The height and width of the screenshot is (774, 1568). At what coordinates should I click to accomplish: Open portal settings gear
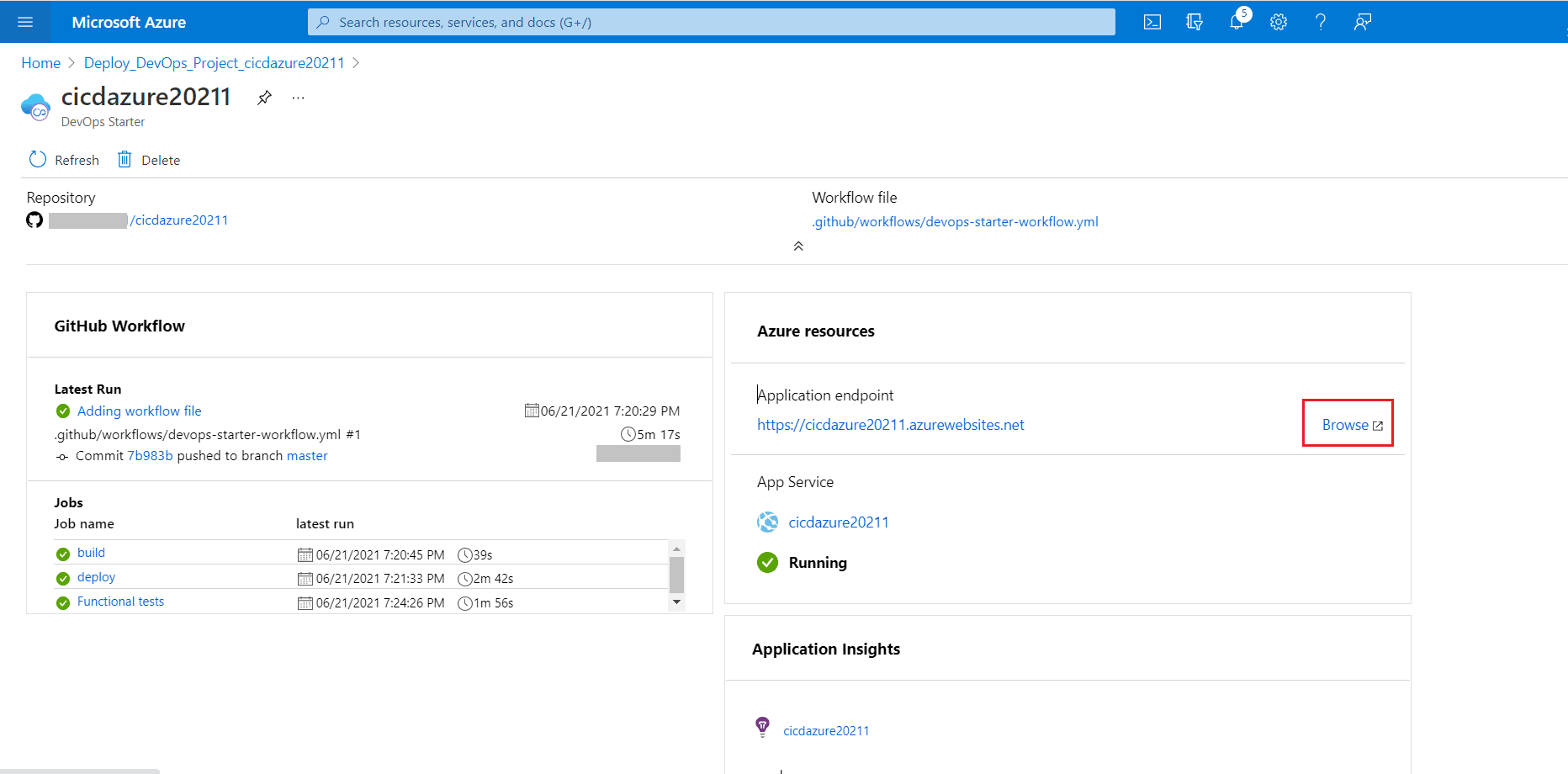[1278, 22]
